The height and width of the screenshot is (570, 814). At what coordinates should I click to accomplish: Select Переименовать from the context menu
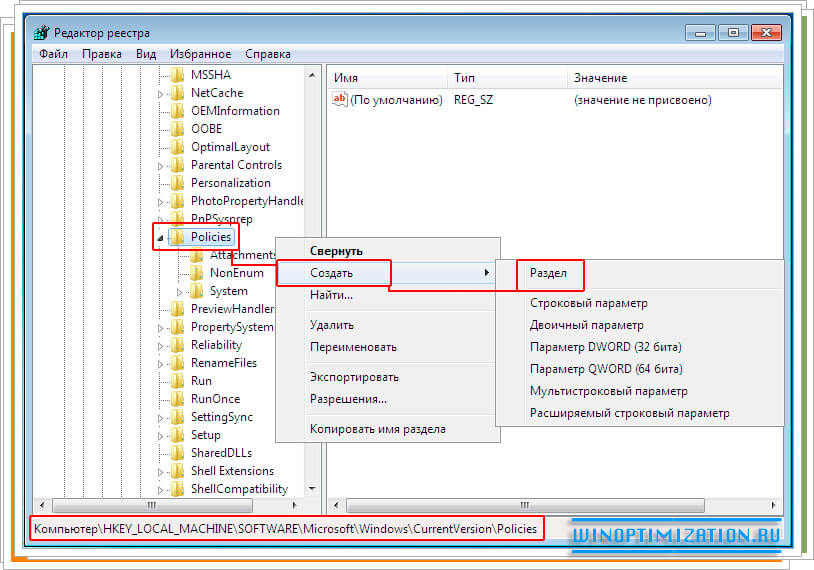353,347
